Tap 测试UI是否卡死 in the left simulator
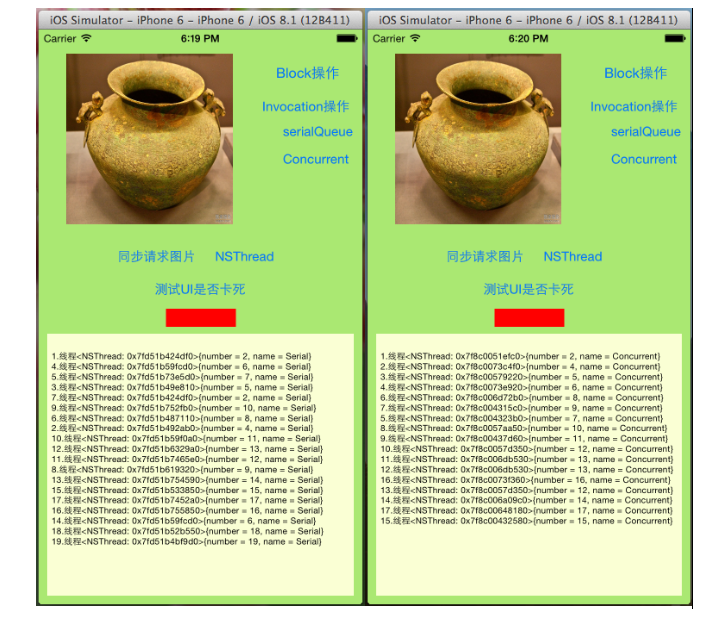715x624 pixels. tap(200, 289)
